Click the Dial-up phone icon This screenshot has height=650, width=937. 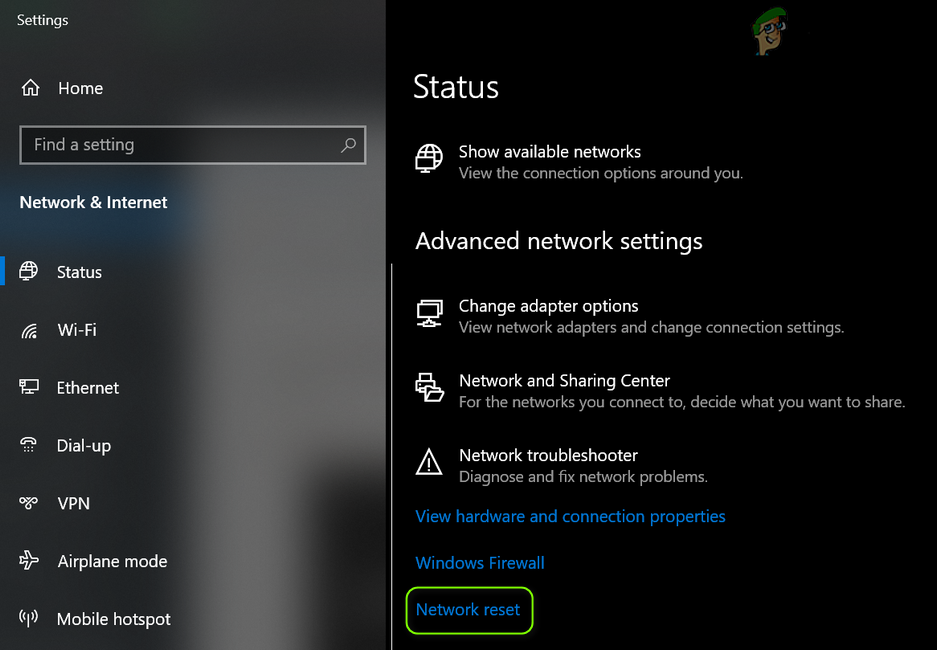[x=29, y=445]
